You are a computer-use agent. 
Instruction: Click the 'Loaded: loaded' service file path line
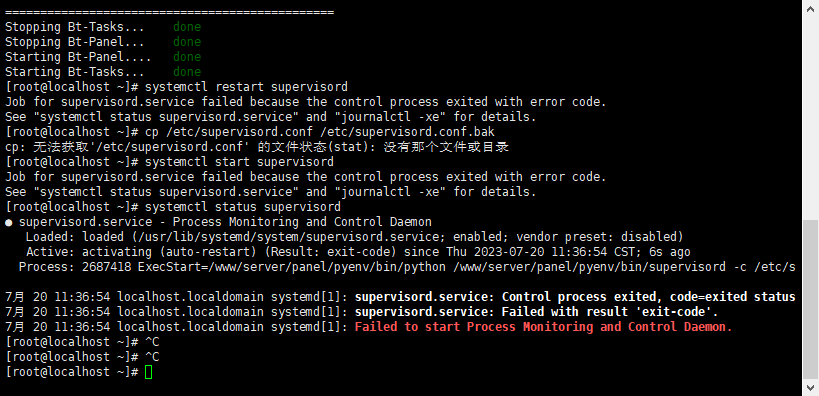355,237
